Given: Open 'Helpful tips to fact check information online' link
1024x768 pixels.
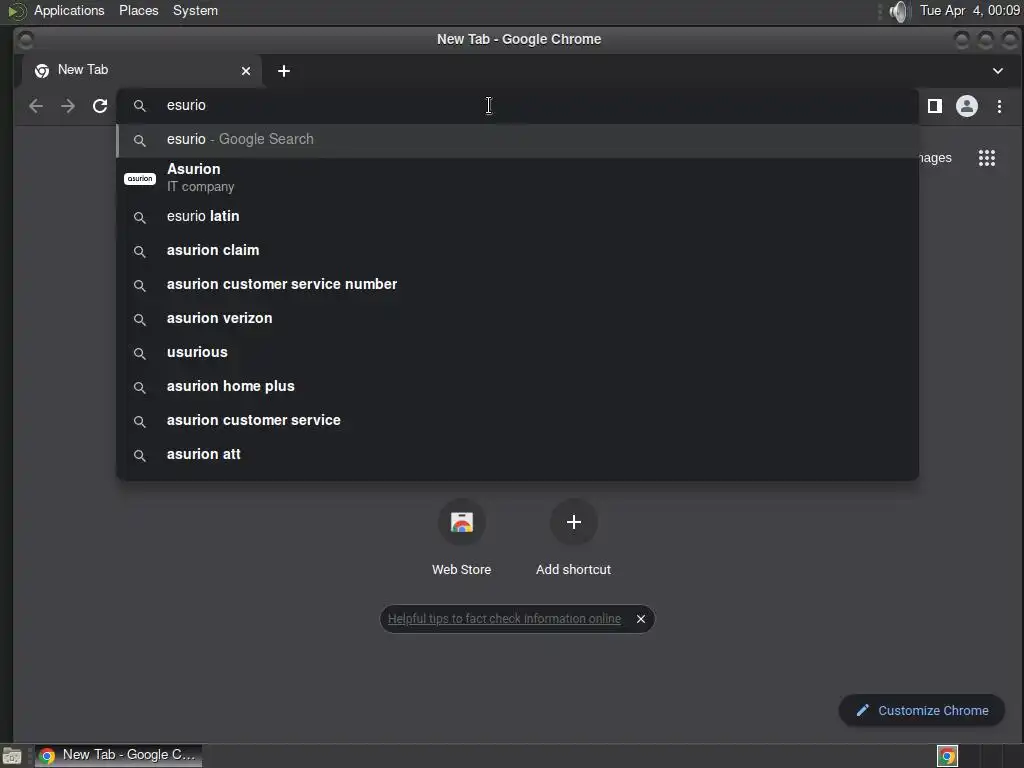Looking at the screenshot, I should [504, 618].
